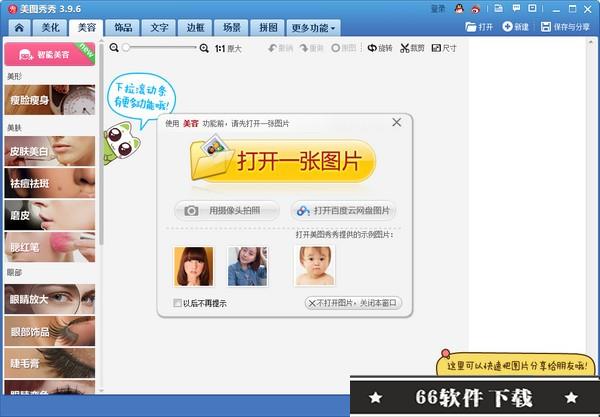The image size is (600, 417).
Task: Open the 拼图 tab
Action: point(268,28)
